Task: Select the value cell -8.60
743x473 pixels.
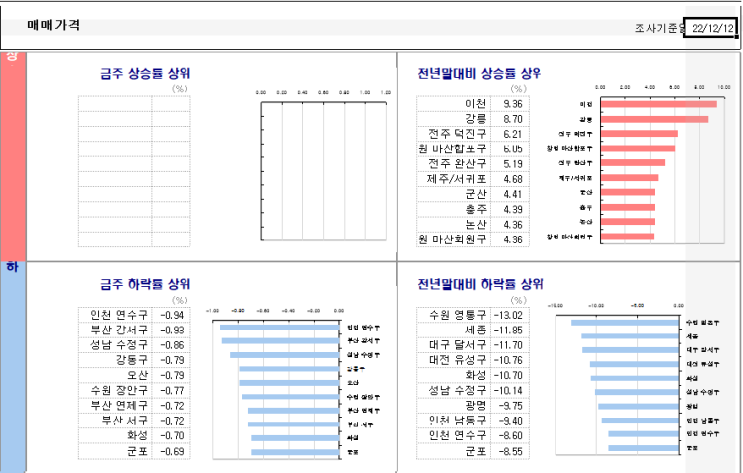Action: pyautogui.click(x=510, y=436)
